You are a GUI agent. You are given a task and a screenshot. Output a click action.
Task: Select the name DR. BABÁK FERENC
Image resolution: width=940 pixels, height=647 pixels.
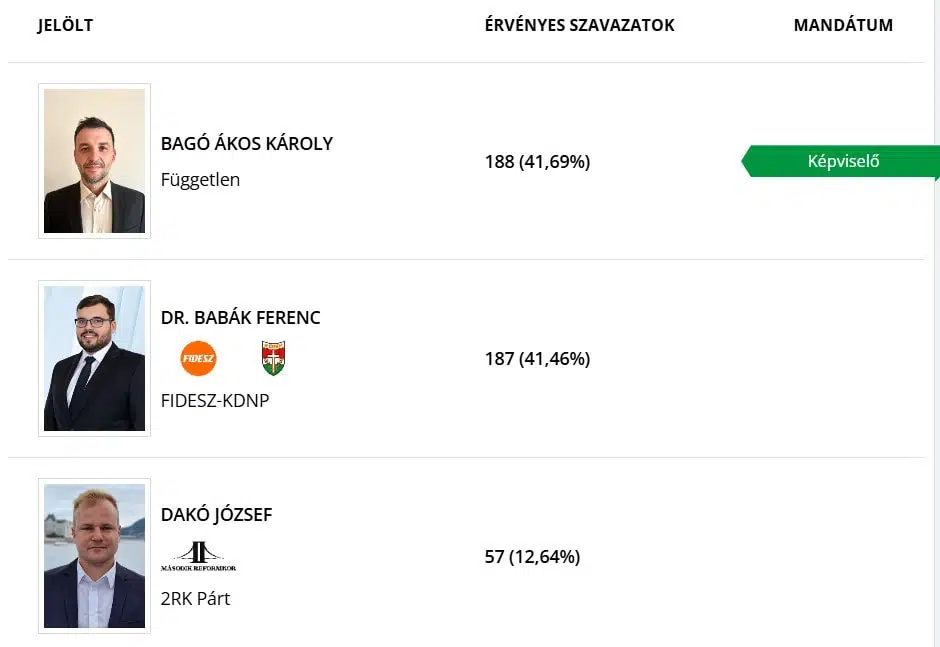pos(241,318)
